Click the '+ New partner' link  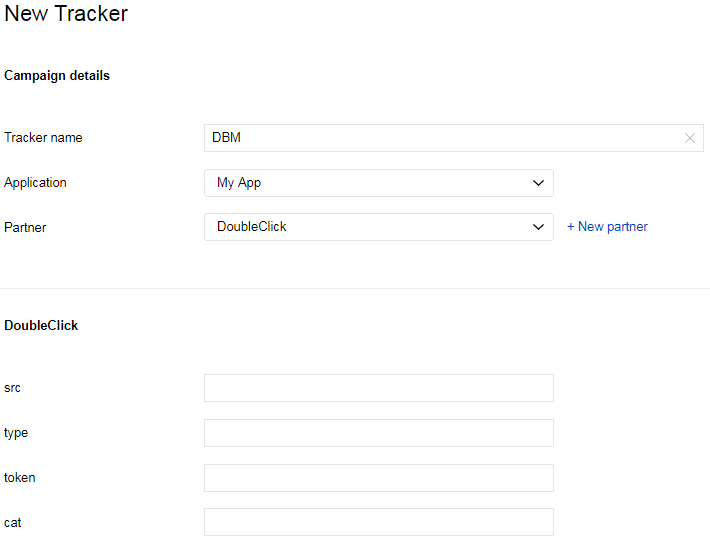(607, 227)
